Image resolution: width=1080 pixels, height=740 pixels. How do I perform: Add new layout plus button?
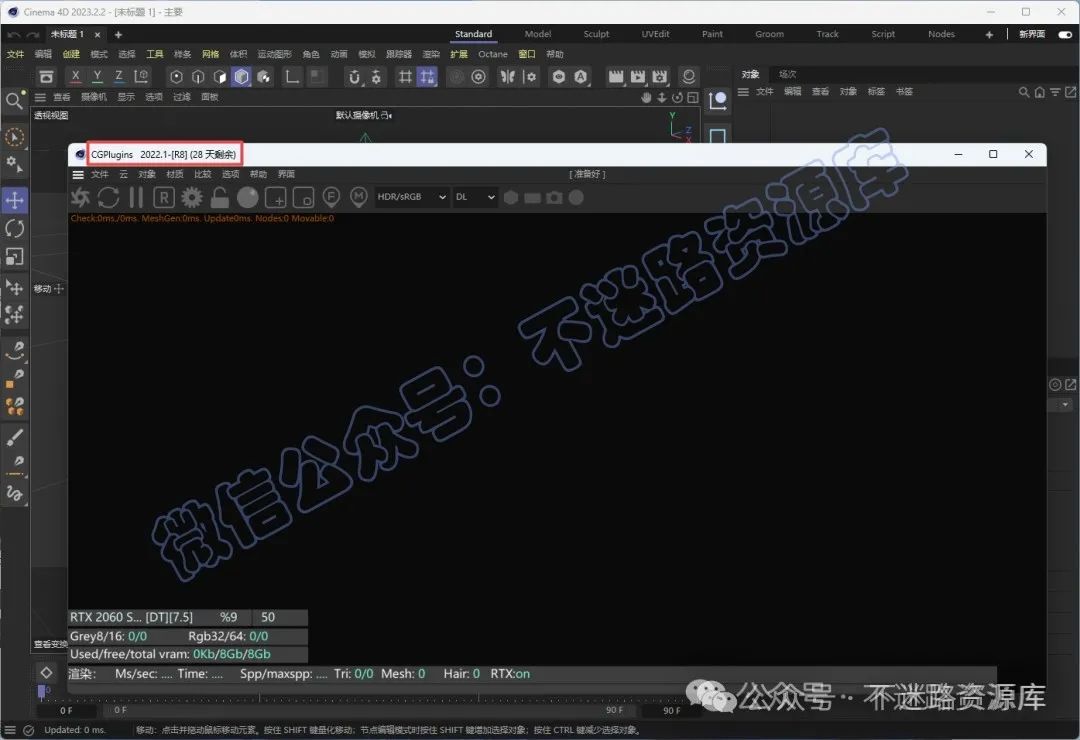click(x=989, y=34)
